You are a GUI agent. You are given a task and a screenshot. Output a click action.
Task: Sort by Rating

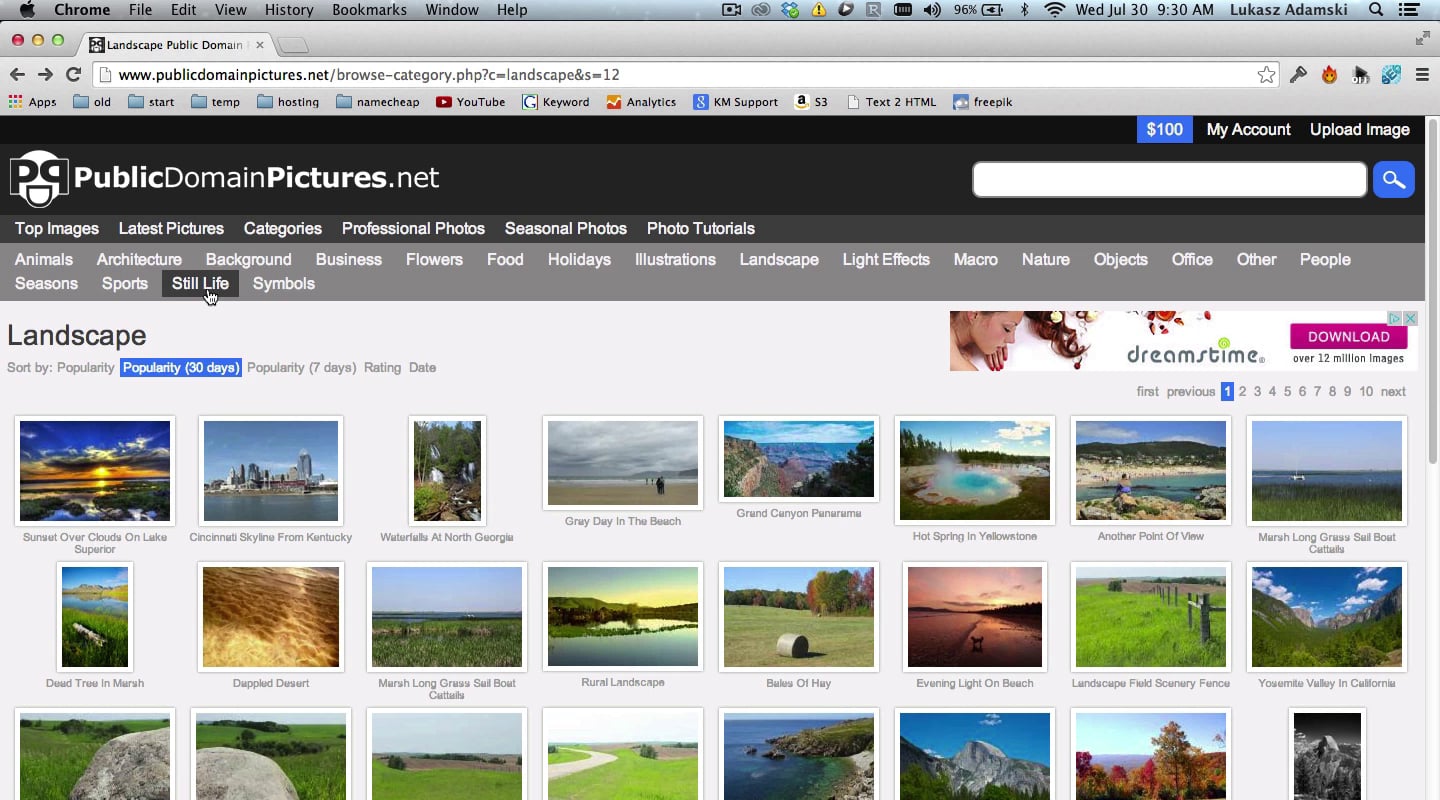click(x=382, y=368)
